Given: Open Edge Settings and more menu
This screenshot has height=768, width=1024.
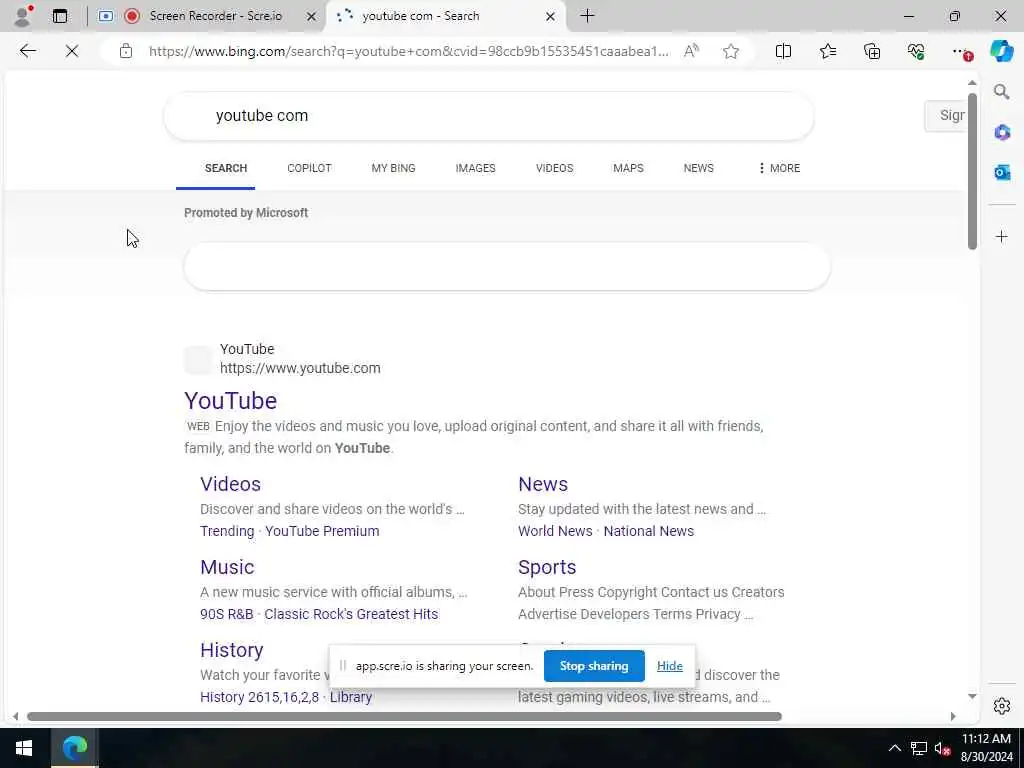Looking at the screenshot, I should (961, 51).
